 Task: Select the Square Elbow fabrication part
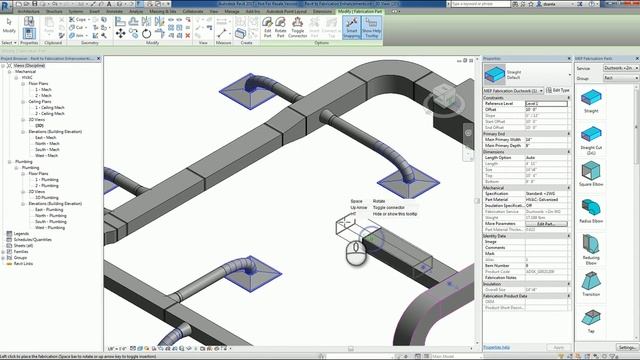point(591,173)
